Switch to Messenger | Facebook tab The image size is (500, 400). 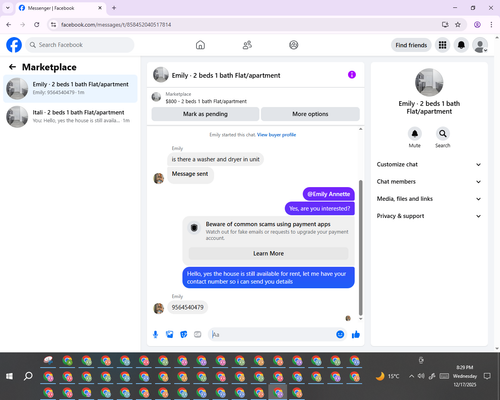tap(61, 8)
